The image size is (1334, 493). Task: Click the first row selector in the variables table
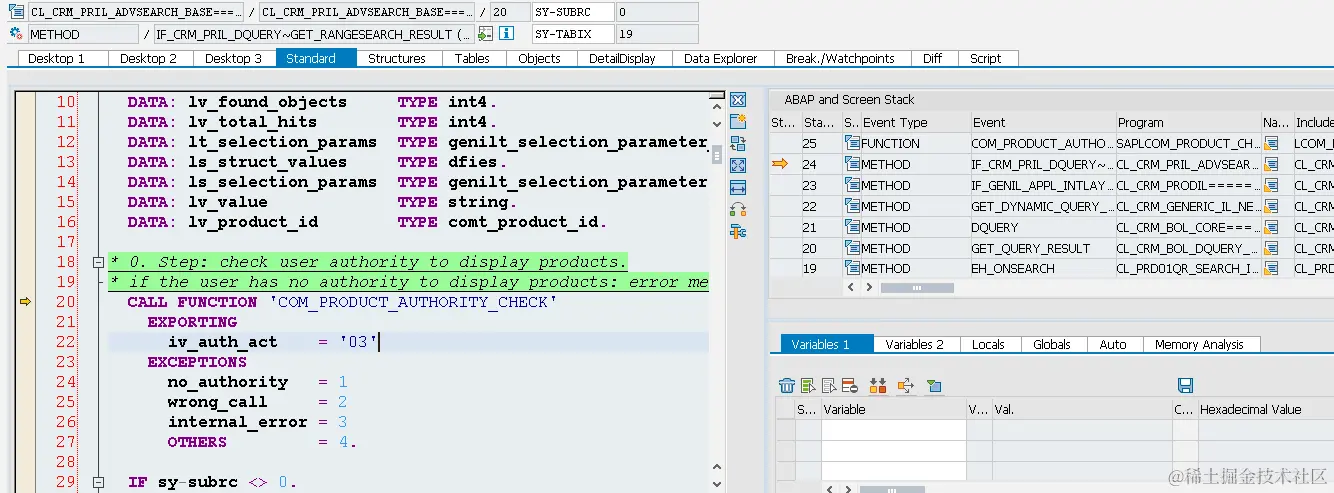[785, 429]
